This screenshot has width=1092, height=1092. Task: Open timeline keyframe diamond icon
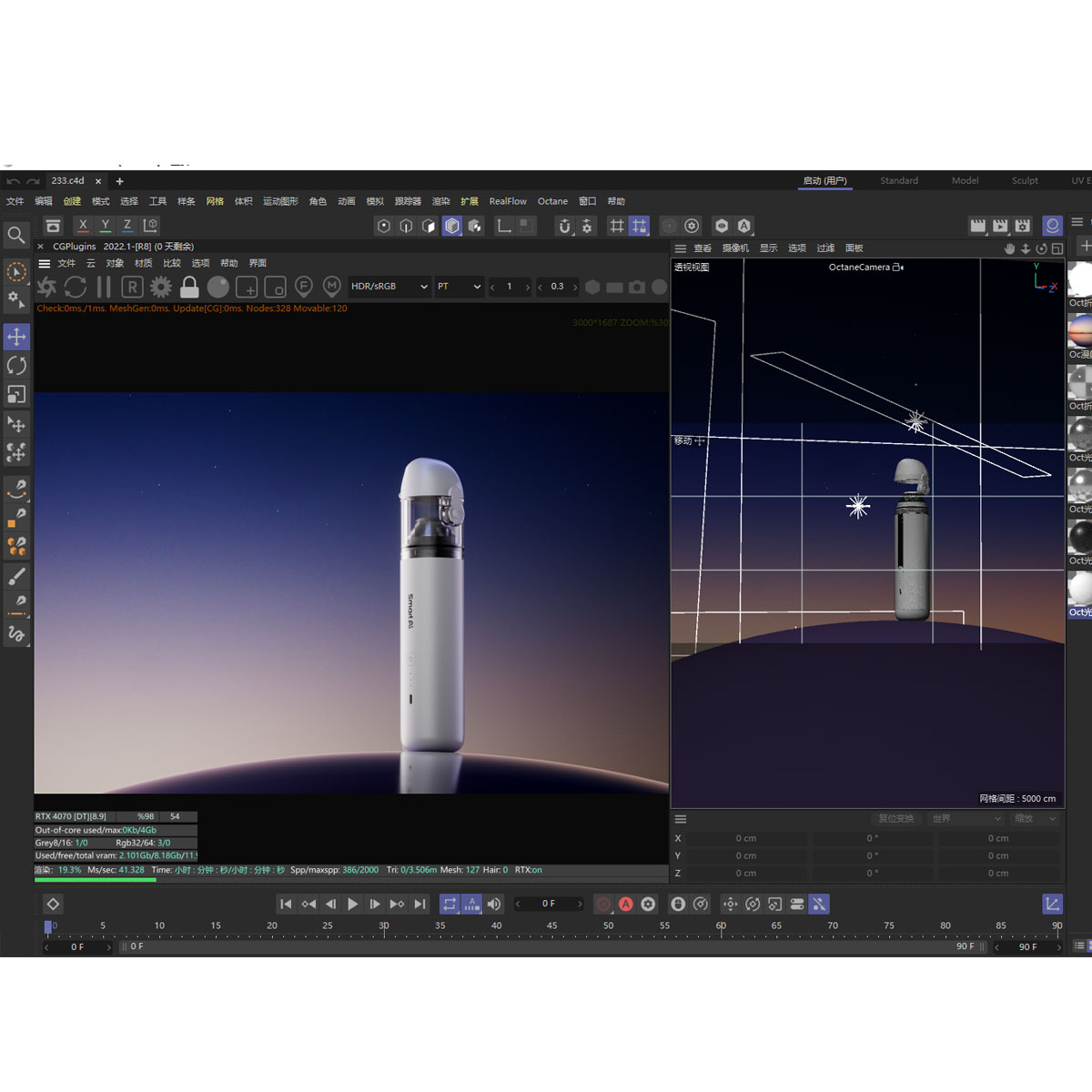(x=53, y=905)
